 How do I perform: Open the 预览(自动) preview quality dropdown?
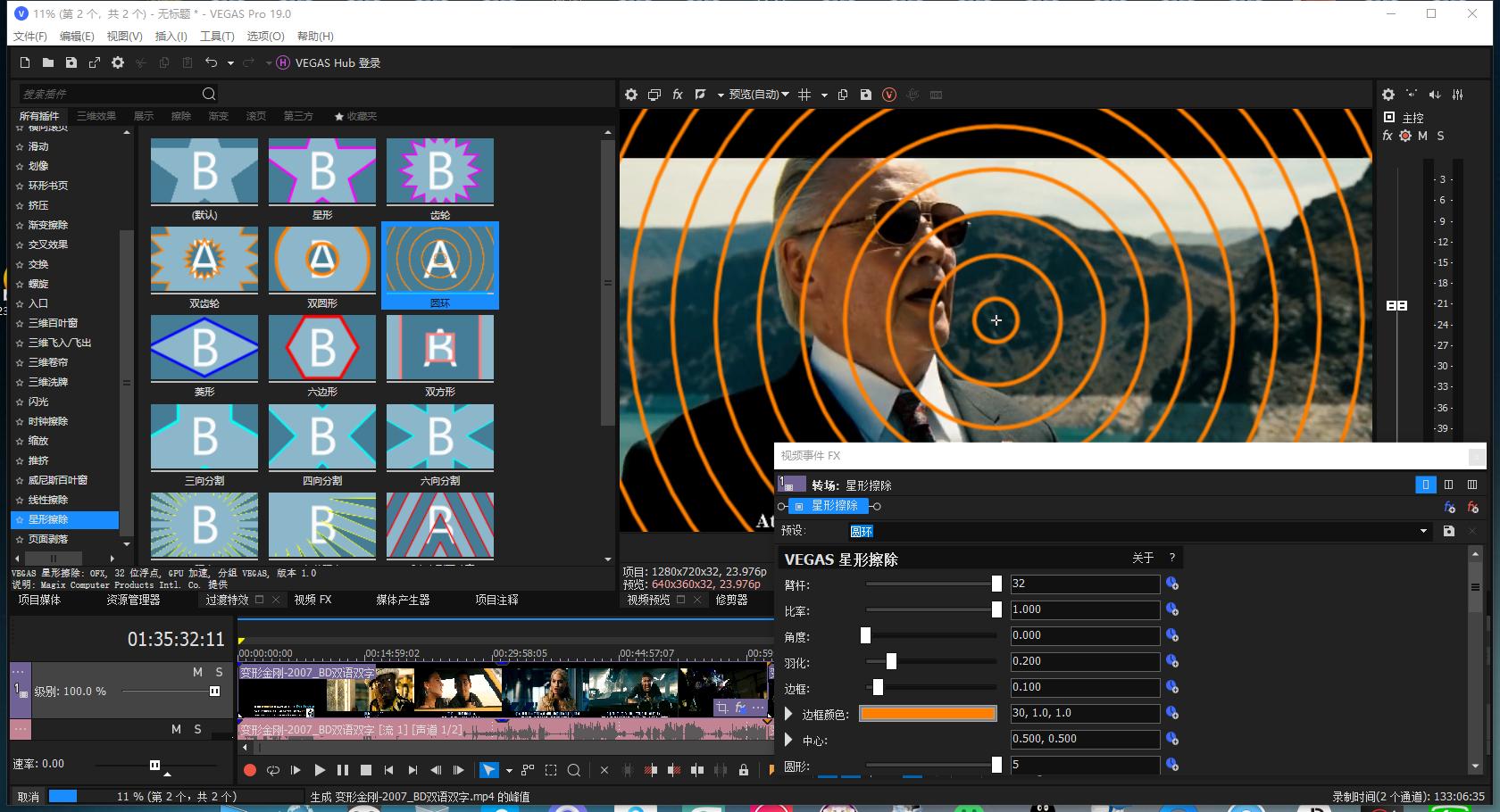[758, 95]
